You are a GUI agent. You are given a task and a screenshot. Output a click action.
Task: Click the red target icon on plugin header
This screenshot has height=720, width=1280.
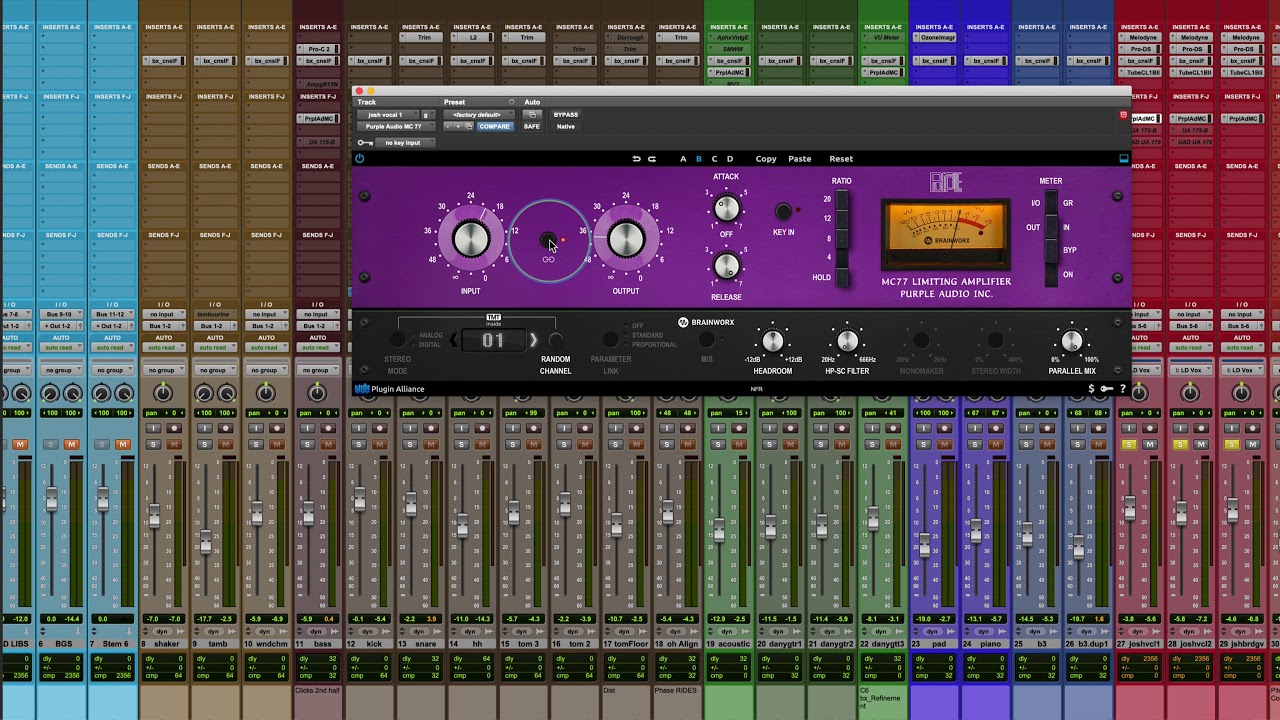(x=1123, y=115)
